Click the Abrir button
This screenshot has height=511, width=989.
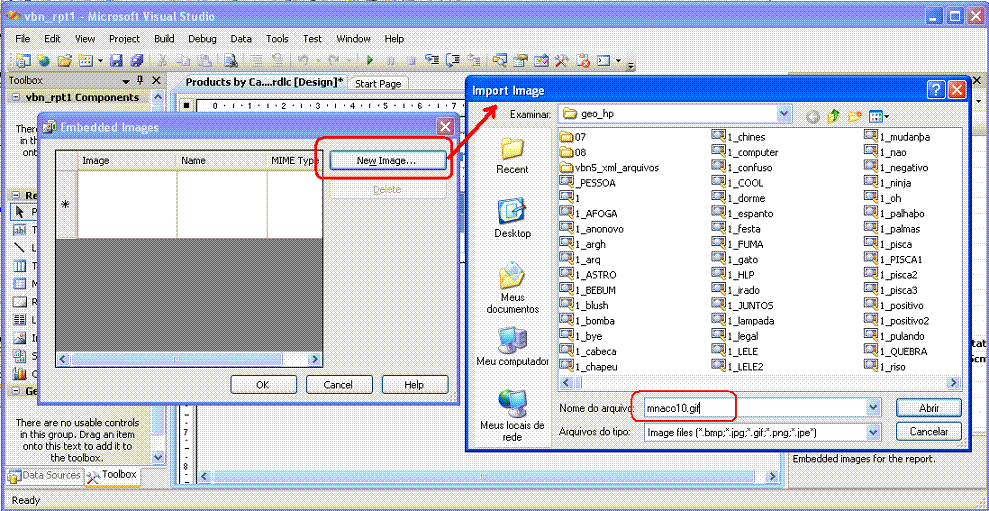(x=928, y=408)
